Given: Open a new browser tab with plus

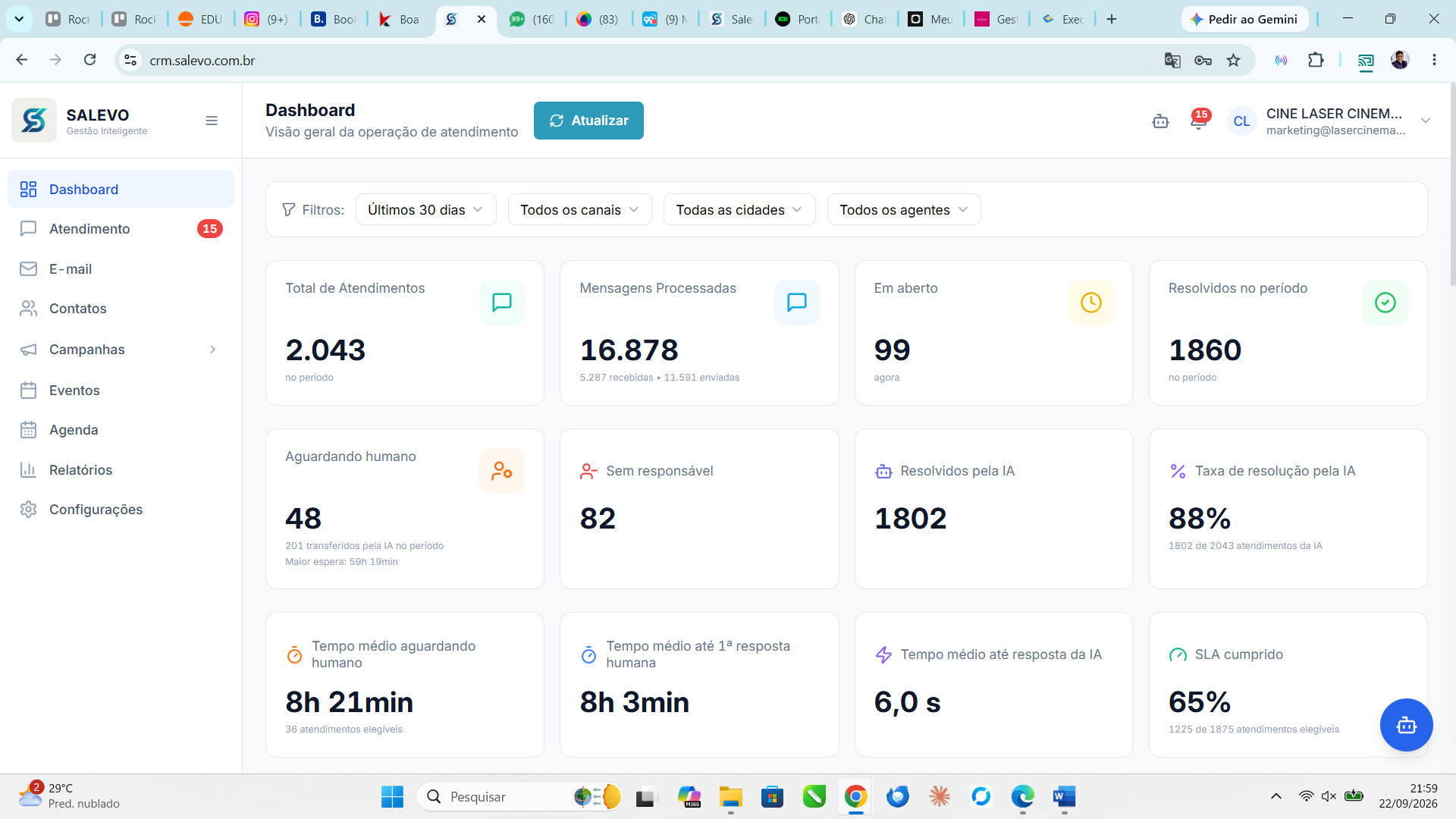Looking at the screenshot, I should (x=1111, y=19).
